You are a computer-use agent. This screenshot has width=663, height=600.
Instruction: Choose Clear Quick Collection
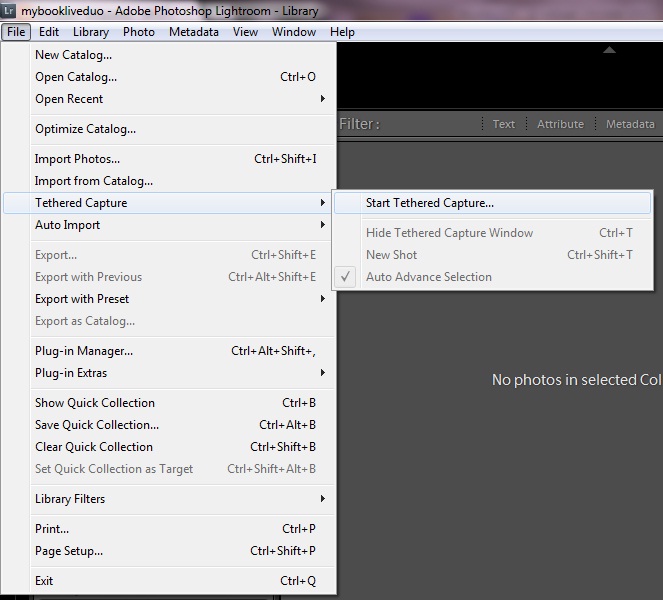[x=169, y=447]
